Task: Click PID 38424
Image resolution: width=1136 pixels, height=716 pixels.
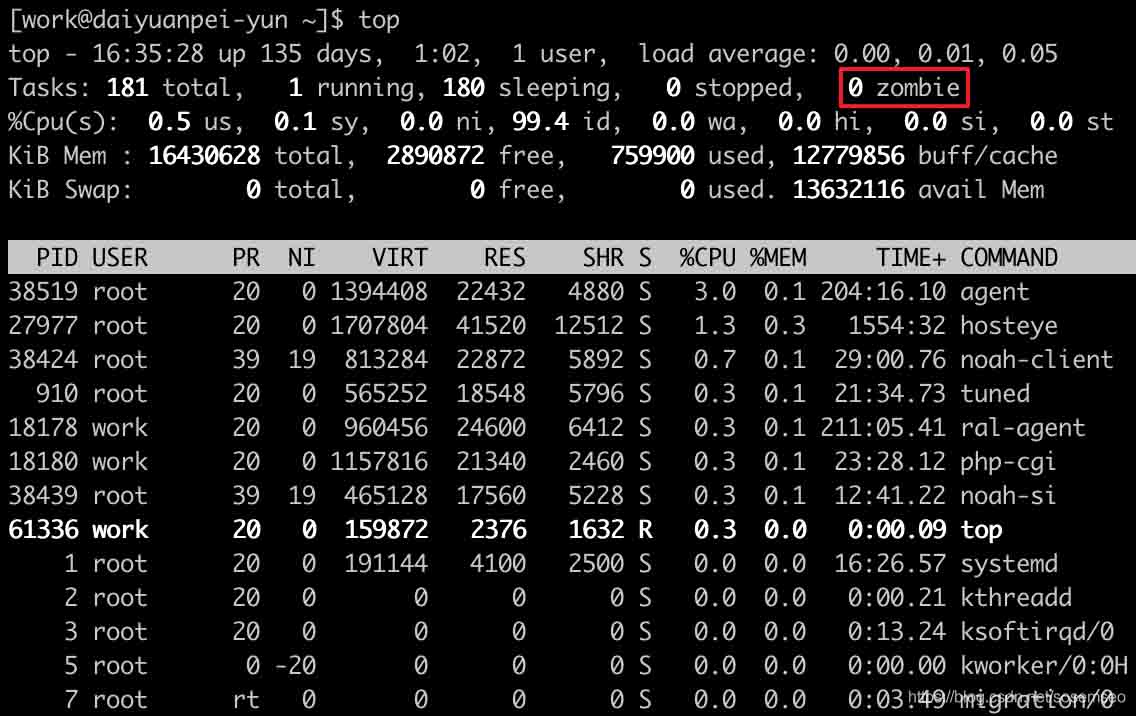Action: pos(43,359)
